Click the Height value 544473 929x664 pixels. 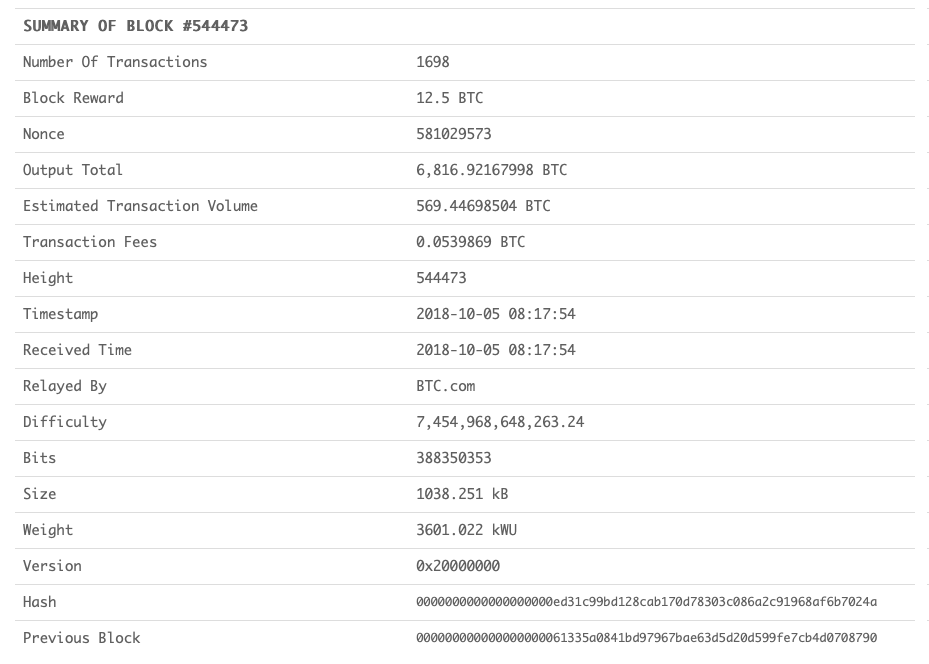pos(441,278)
